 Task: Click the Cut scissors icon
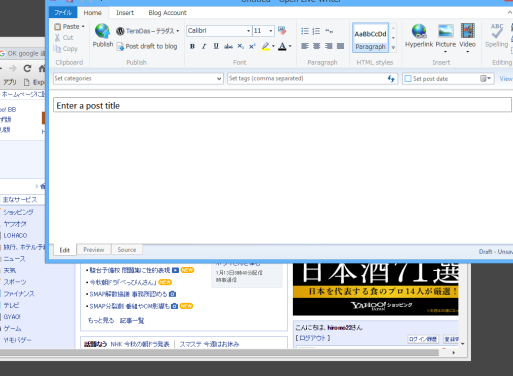[x=57, y=37]
